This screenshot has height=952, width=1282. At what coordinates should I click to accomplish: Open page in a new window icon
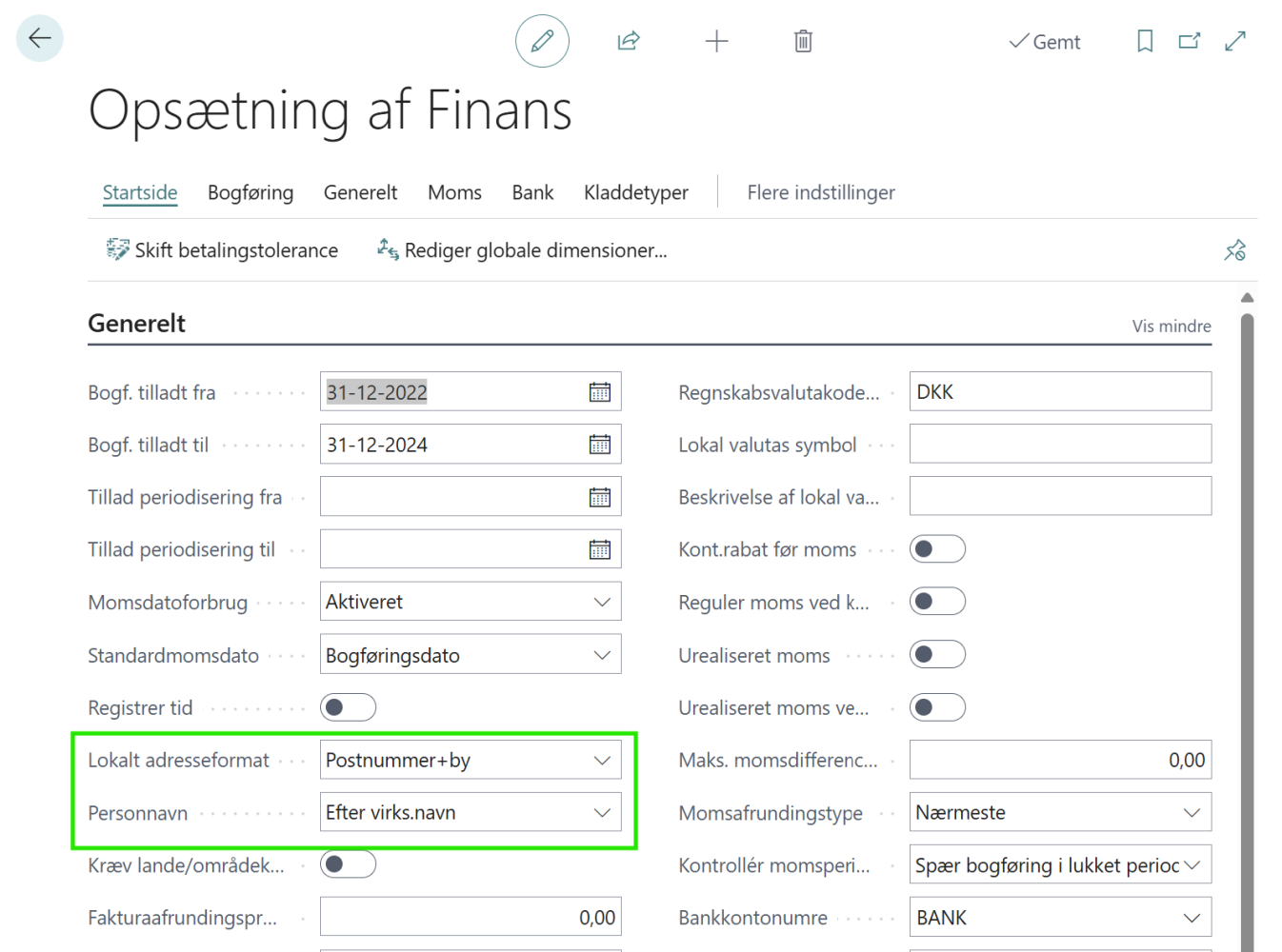tap(1190, 41)
